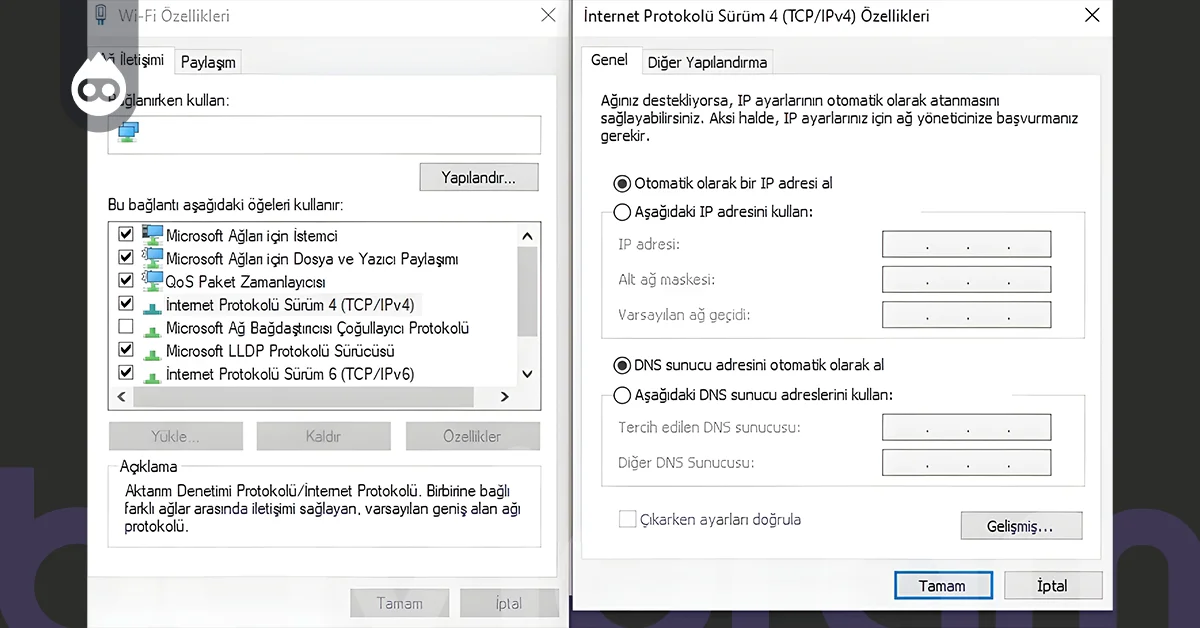Click the IP adresi input field

coord(966,243)
